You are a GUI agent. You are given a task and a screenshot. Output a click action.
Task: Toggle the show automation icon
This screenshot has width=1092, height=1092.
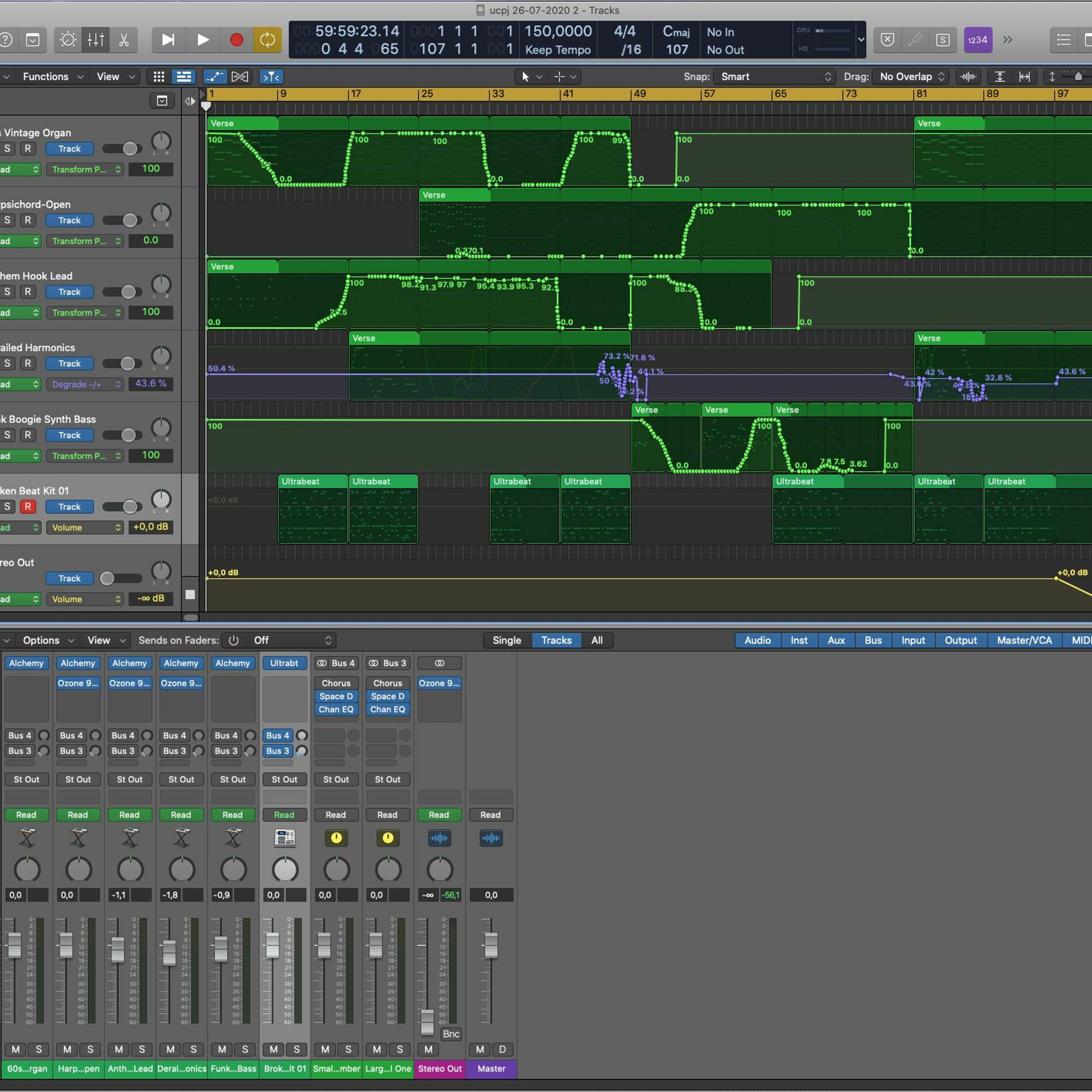[x=214, y=77]
